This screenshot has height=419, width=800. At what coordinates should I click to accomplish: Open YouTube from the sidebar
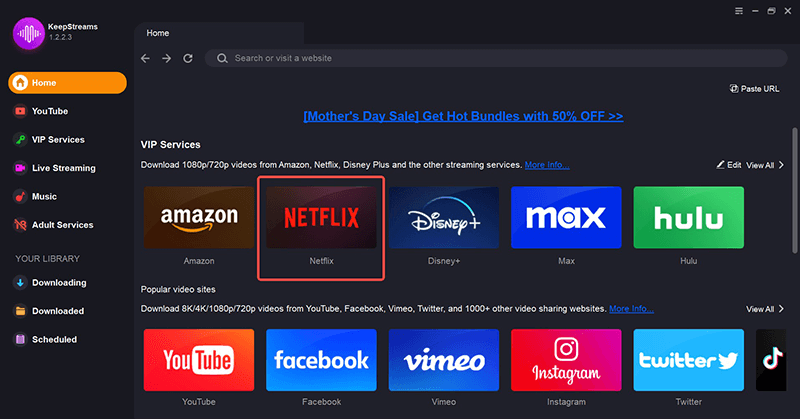click(x=50, y=111)
